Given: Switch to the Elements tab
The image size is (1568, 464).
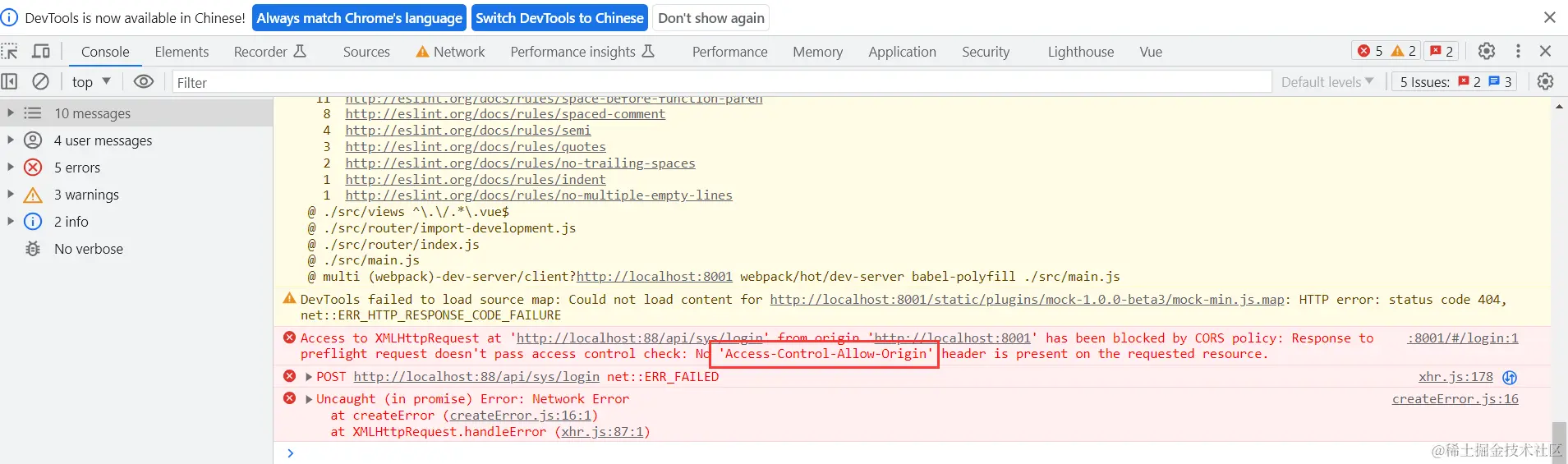Looking at the screenshot, I should pos(182,52).
